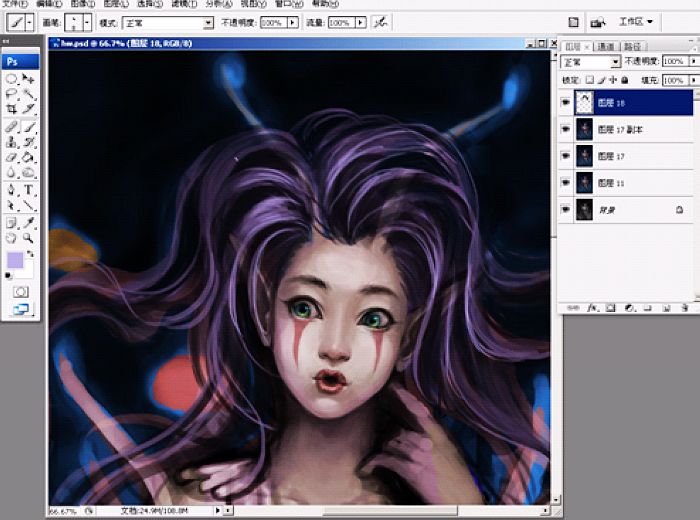Image resolution: width=700 pixels, height=520 pixels.
Task: Click the Ps logo on toolbox
Action: pyautogui.click(x=21, y=62)
